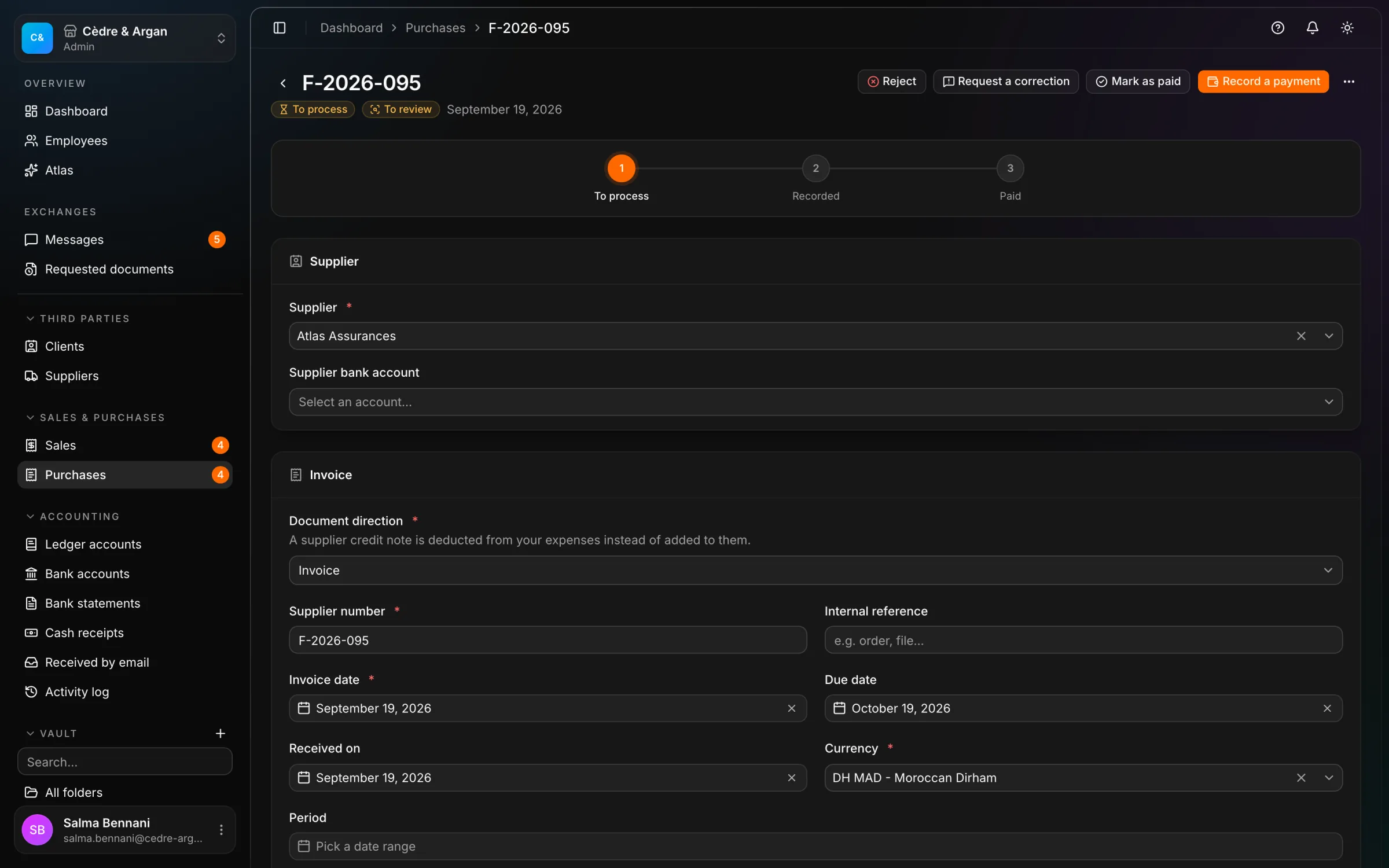Open All folders in vault

click(125, 793)
